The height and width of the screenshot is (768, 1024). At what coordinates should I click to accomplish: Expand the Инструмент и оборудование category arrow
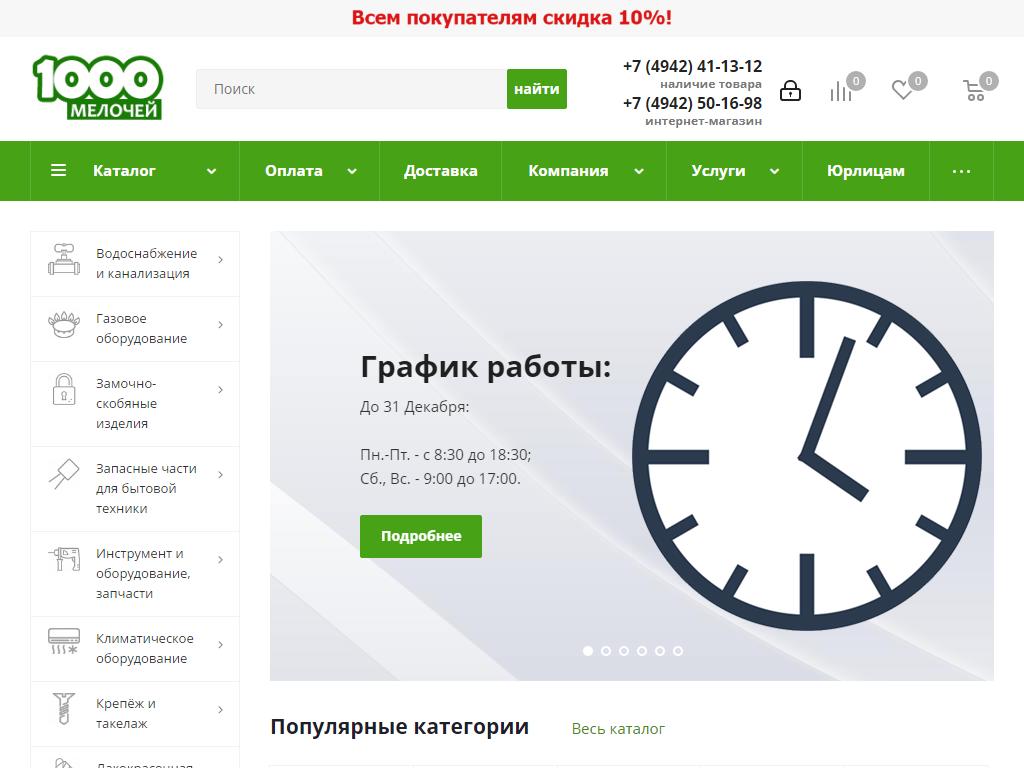(x=220, y=560)
